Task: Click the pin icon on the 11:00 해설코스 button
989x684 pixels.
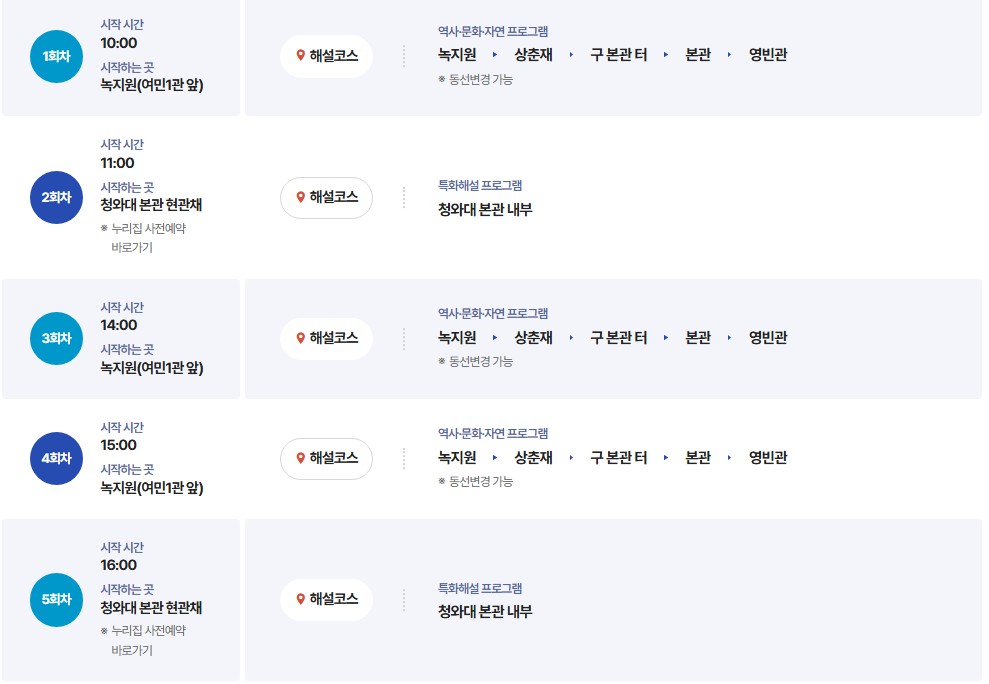Action: [298, 198]
